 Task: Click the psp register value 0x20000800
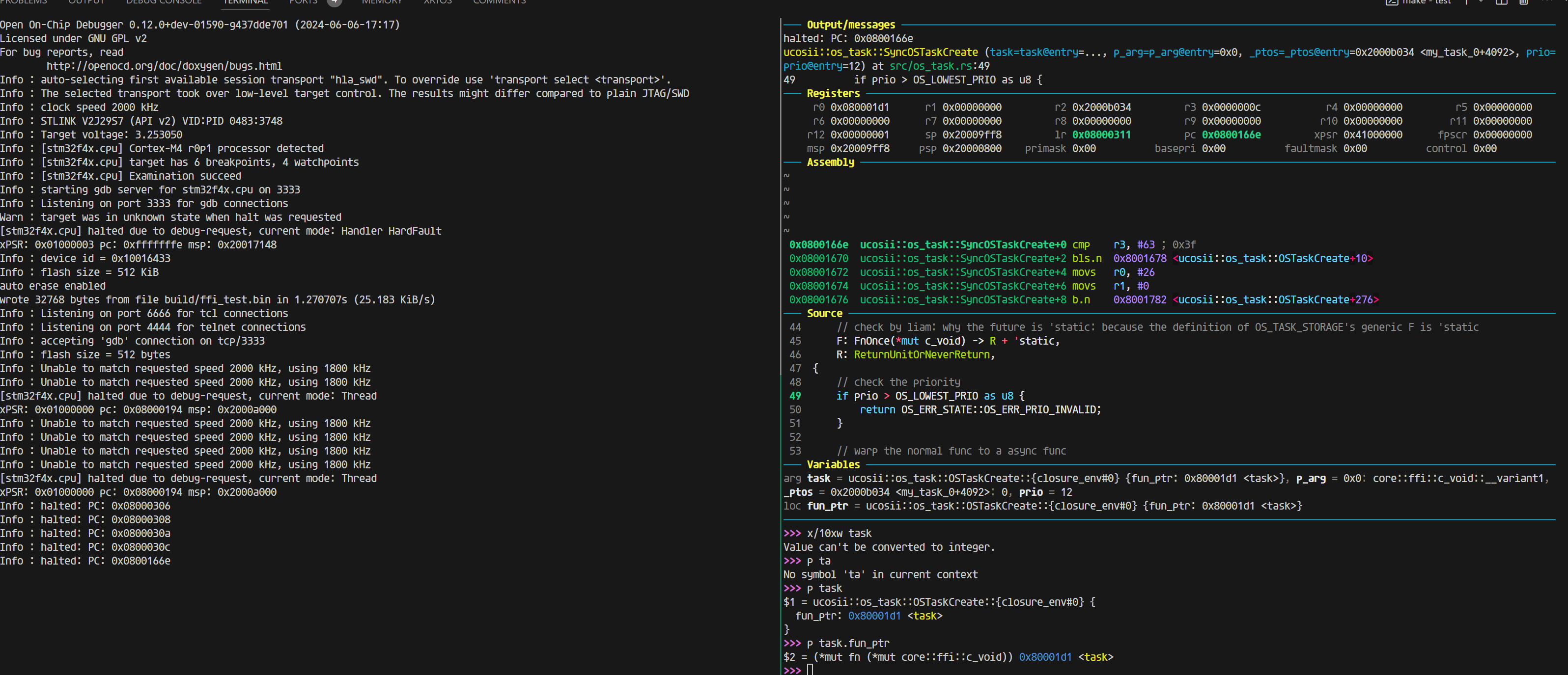972,148
